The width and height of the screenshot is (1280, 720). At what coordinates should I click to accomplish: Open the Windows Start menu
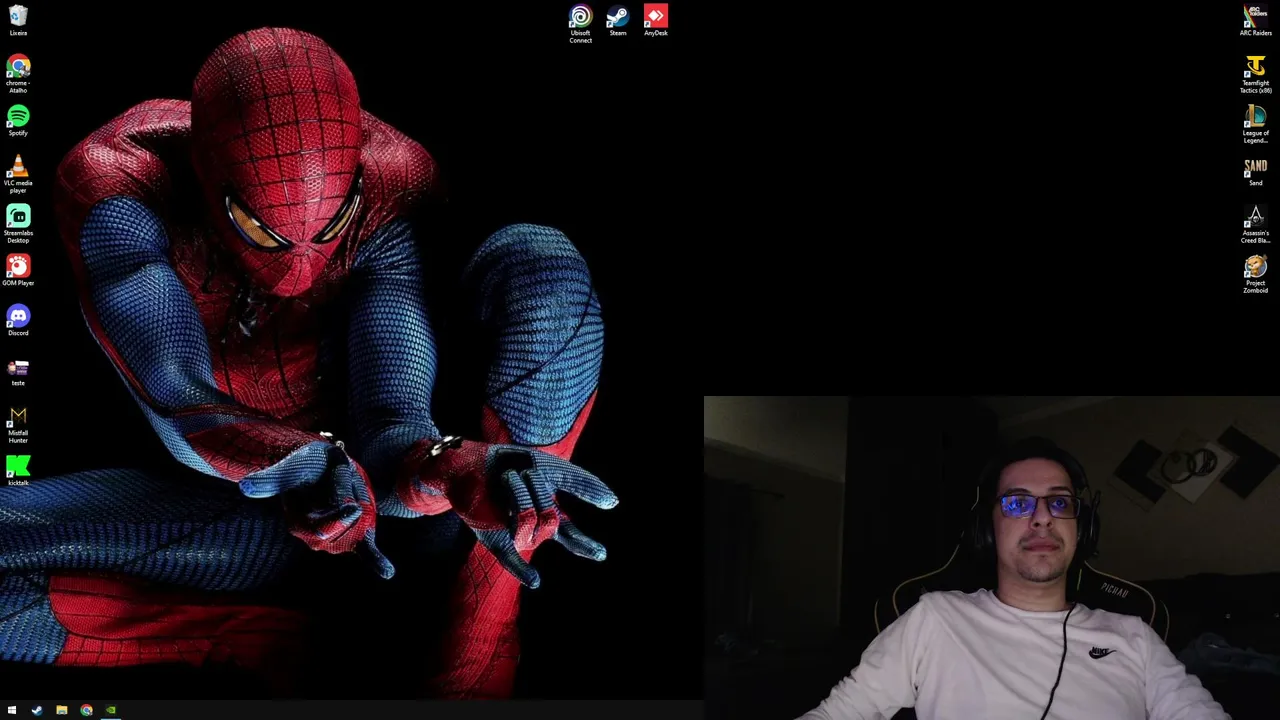12,710
